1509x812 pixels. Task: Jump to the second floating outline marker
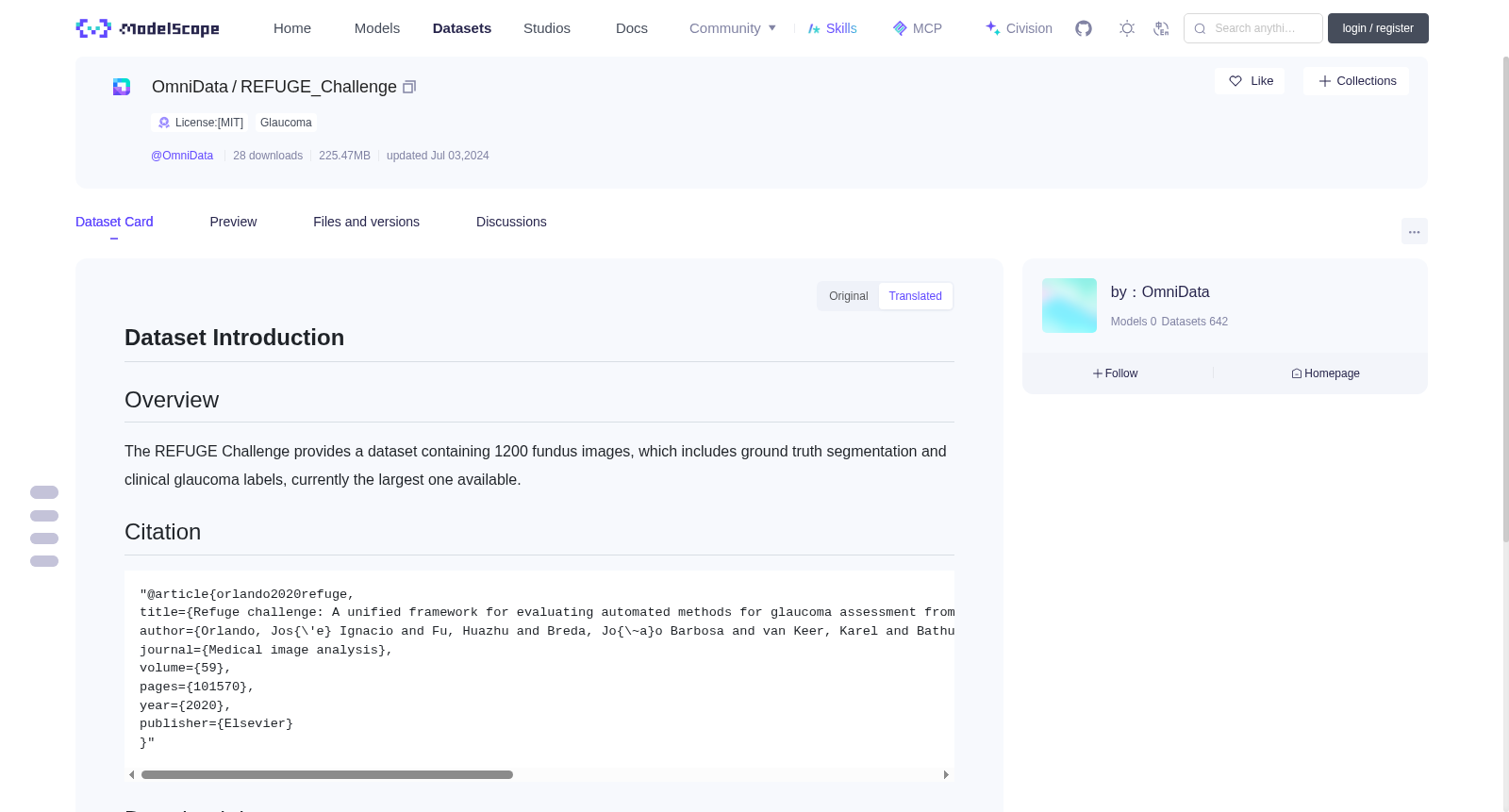[x=44, y=516]
